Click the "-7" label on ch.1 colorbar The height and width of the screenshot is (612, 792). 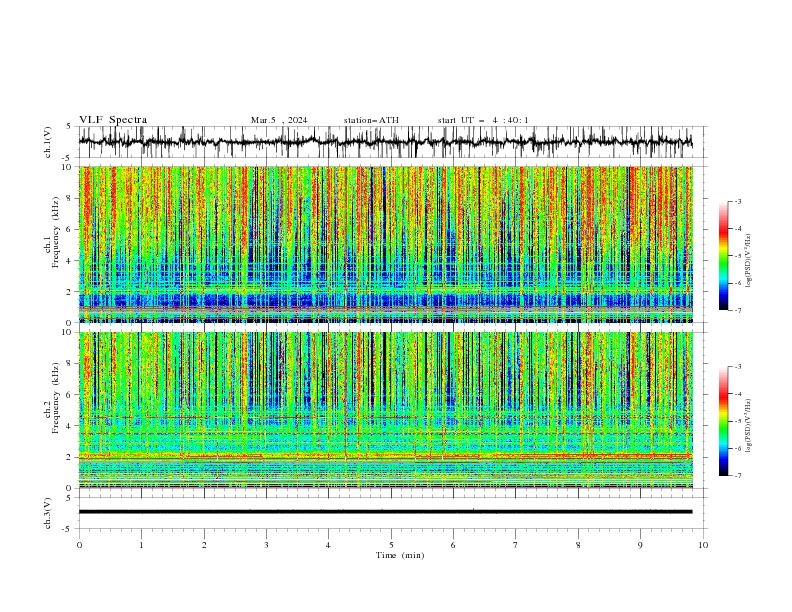tap(738, 310)
